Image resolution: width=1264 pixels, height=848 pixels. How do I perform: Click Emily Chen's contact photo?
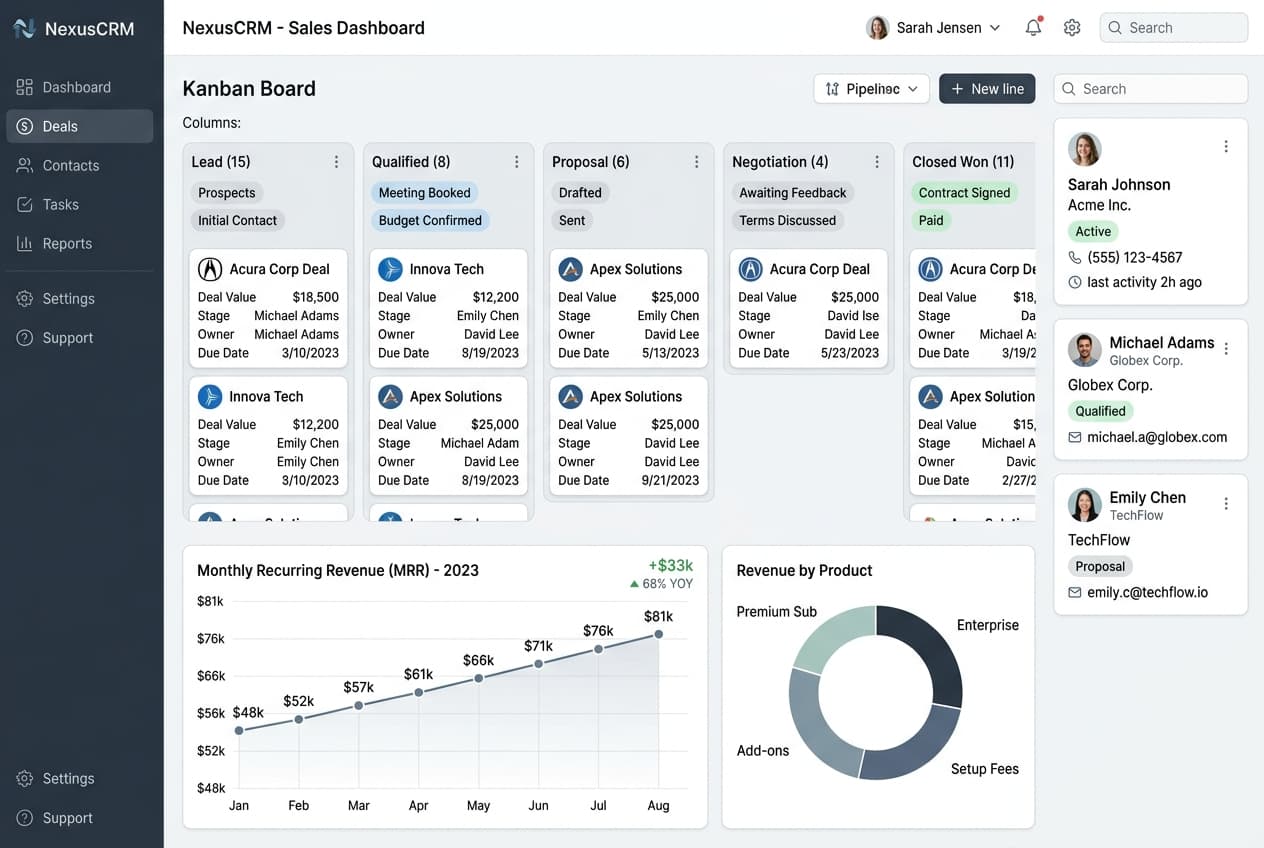pos(1084,505)
